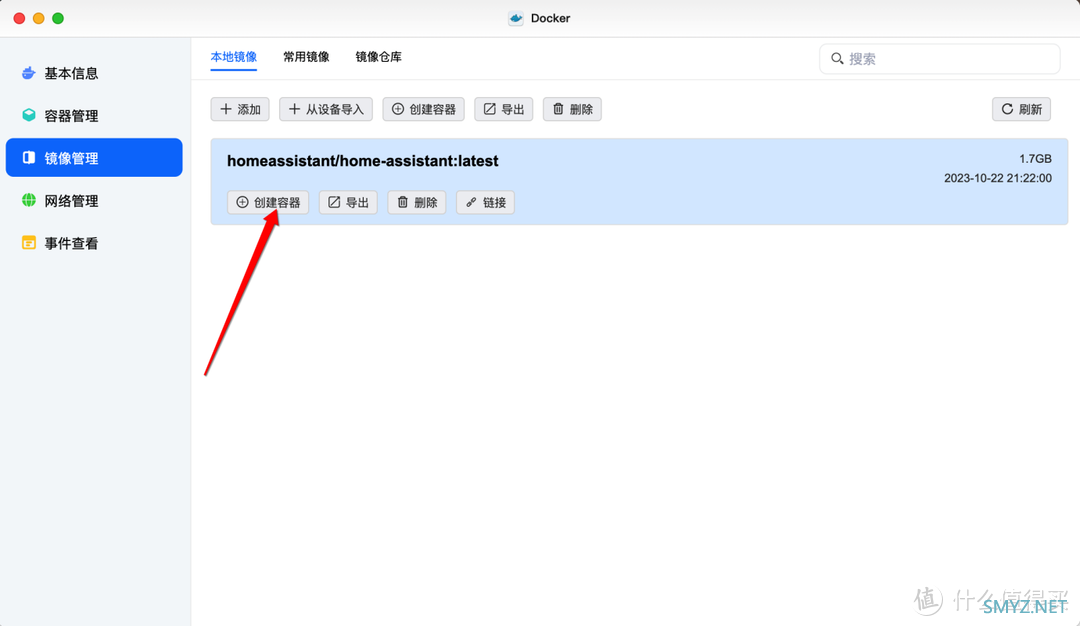Click the 基本信息 whale icon

coord(28,73)
